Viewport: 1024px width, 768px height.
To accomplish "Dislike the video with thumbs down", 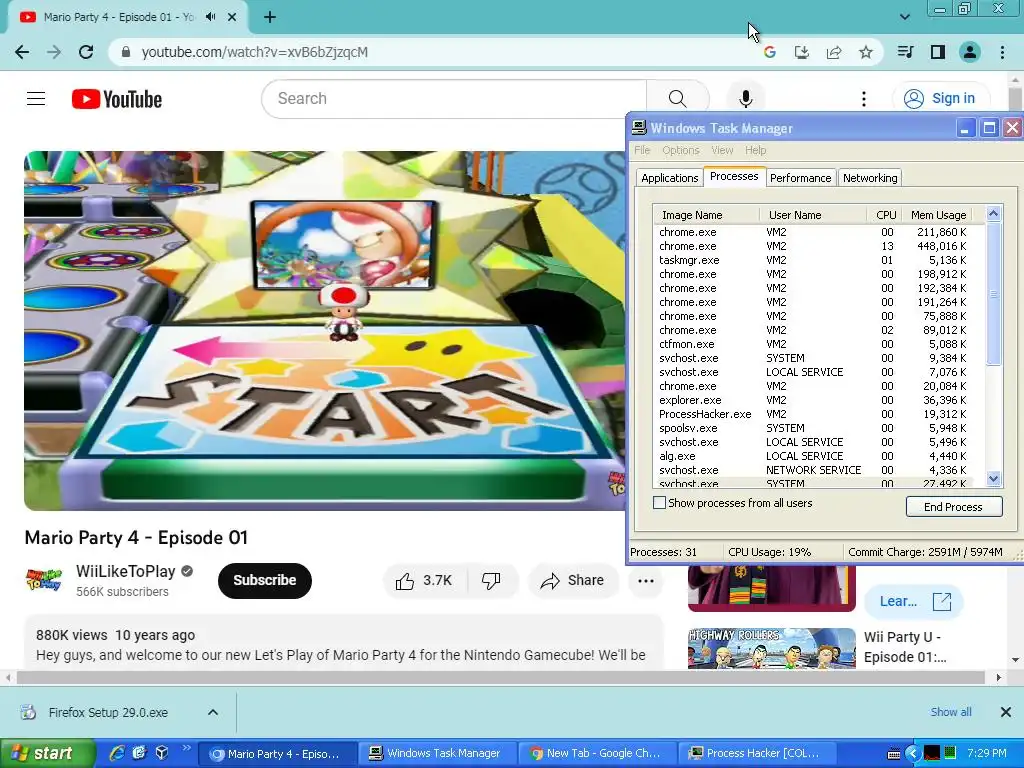I will coord(491,581).
